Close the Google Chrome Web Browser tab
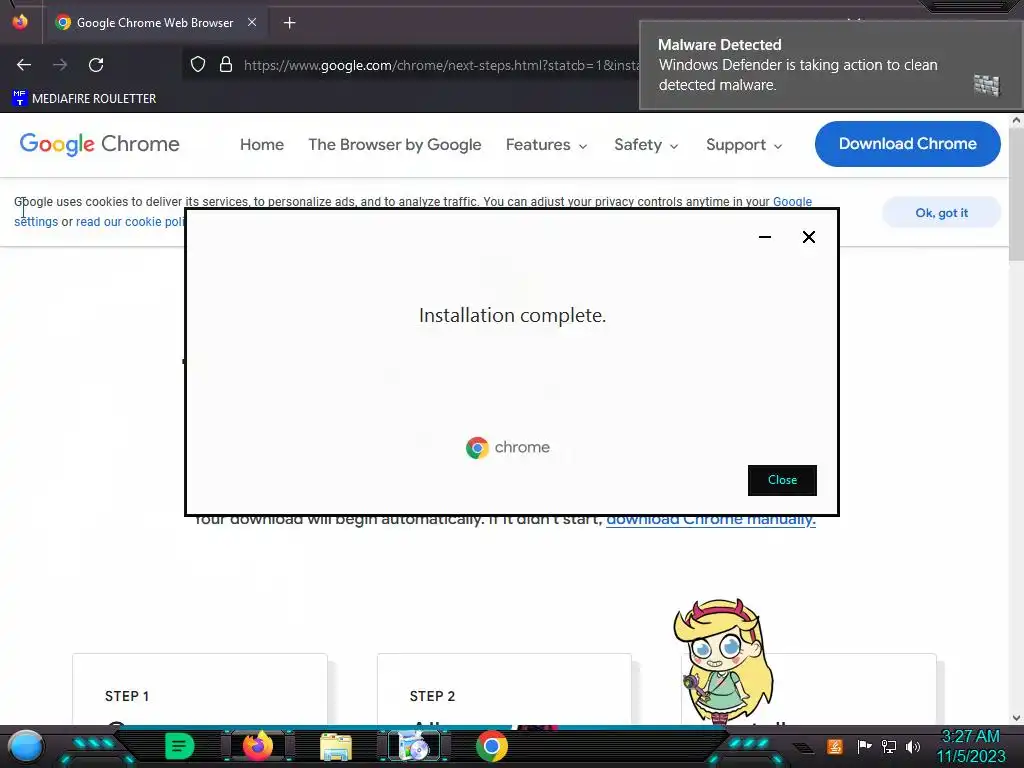 click(x=252, y=22)
